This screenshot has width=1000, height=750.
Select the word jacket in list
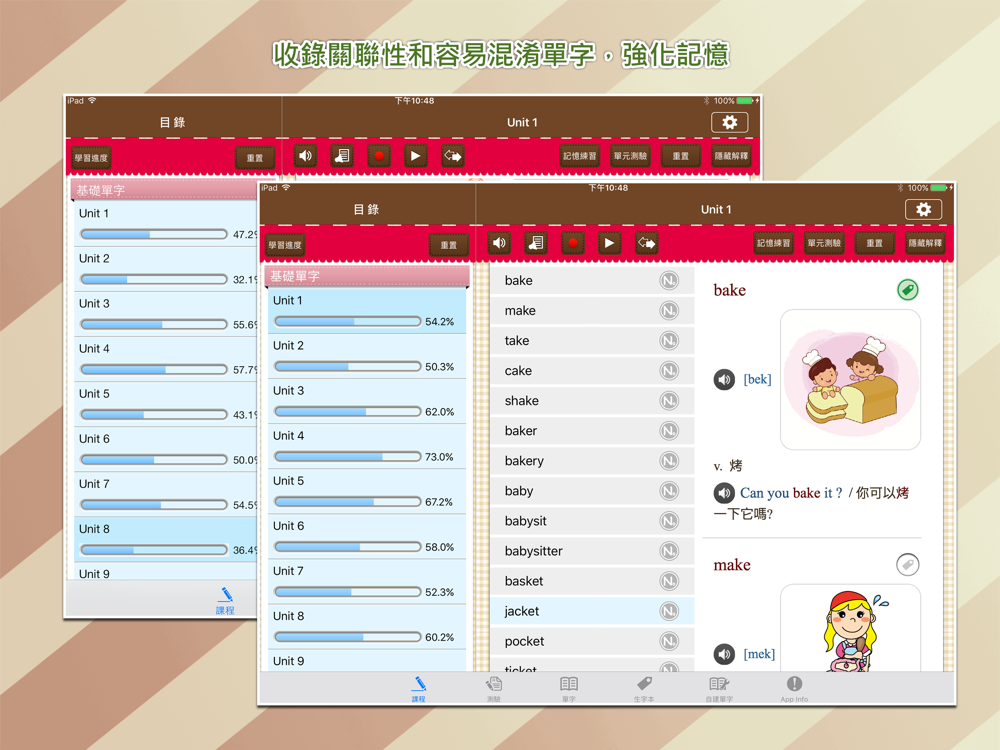[x=592, y=611]
